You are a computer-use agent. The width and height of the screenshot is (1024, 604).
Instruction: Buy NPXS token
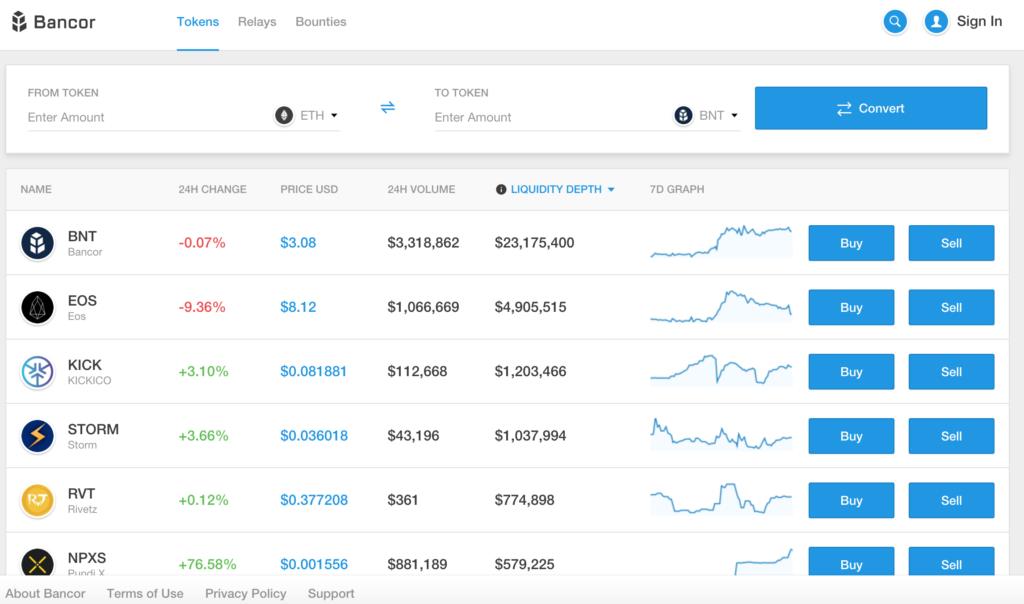[851, 562]
